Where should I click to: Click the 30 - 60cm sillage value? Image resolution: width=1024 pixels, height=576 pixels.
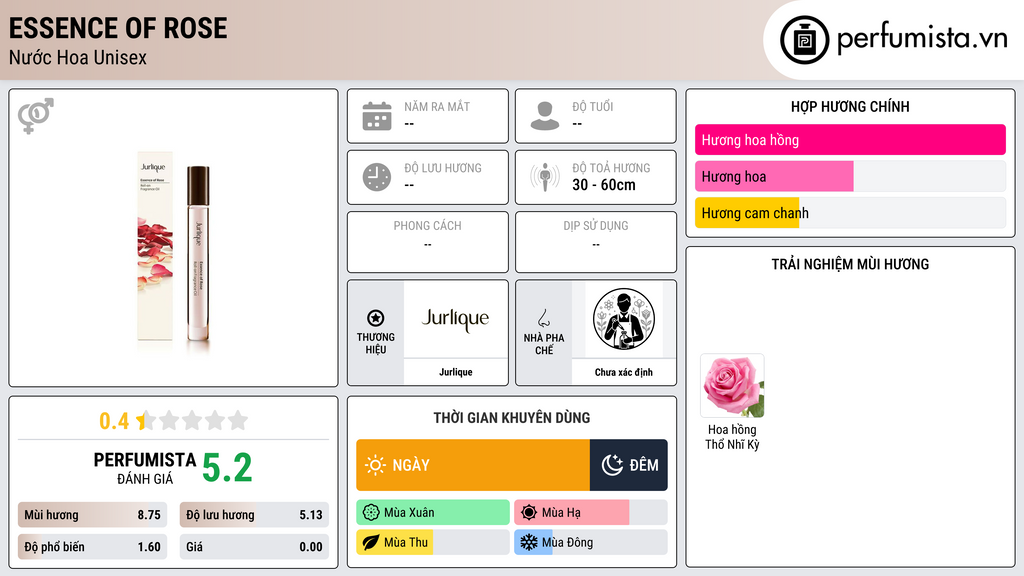point(604,185)
